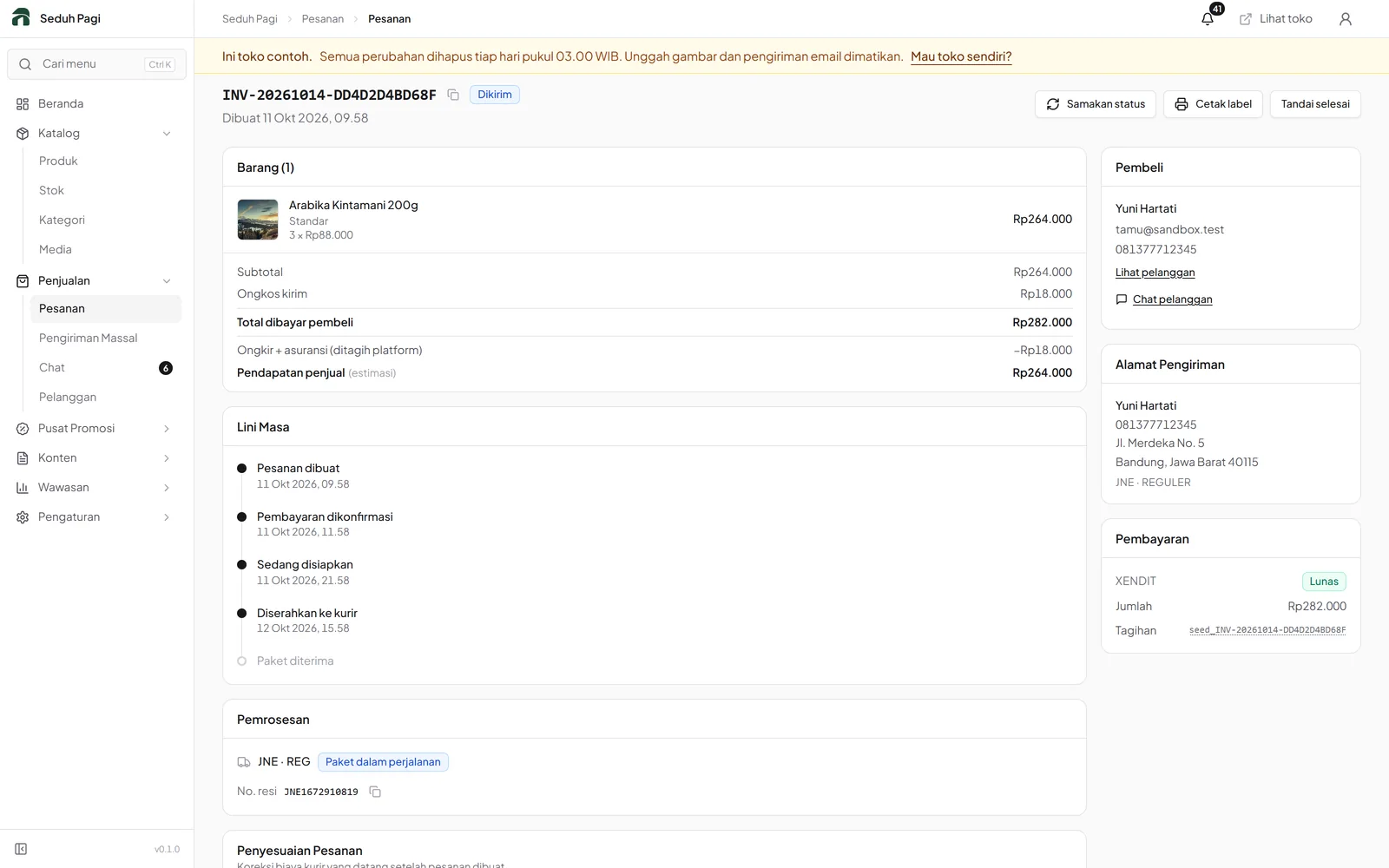Expand the Wawasan chevron
This screenshot has height=868, width=1389.
tap(167, 487)
